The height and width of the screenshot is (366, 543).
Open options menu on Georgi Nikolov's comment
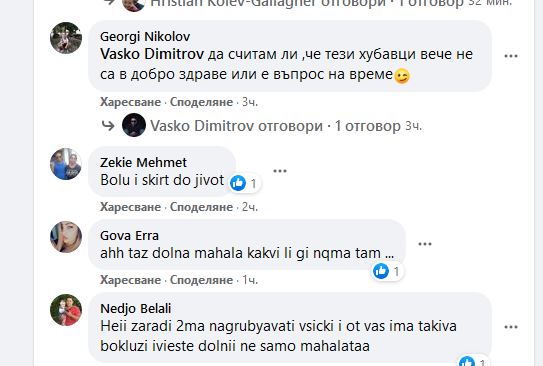click(511, 56)
